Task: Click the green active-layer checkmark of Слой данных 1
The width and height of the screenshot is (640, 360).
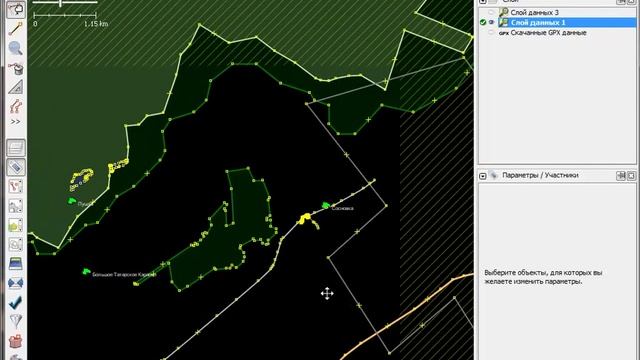Action: coord(483,22)
